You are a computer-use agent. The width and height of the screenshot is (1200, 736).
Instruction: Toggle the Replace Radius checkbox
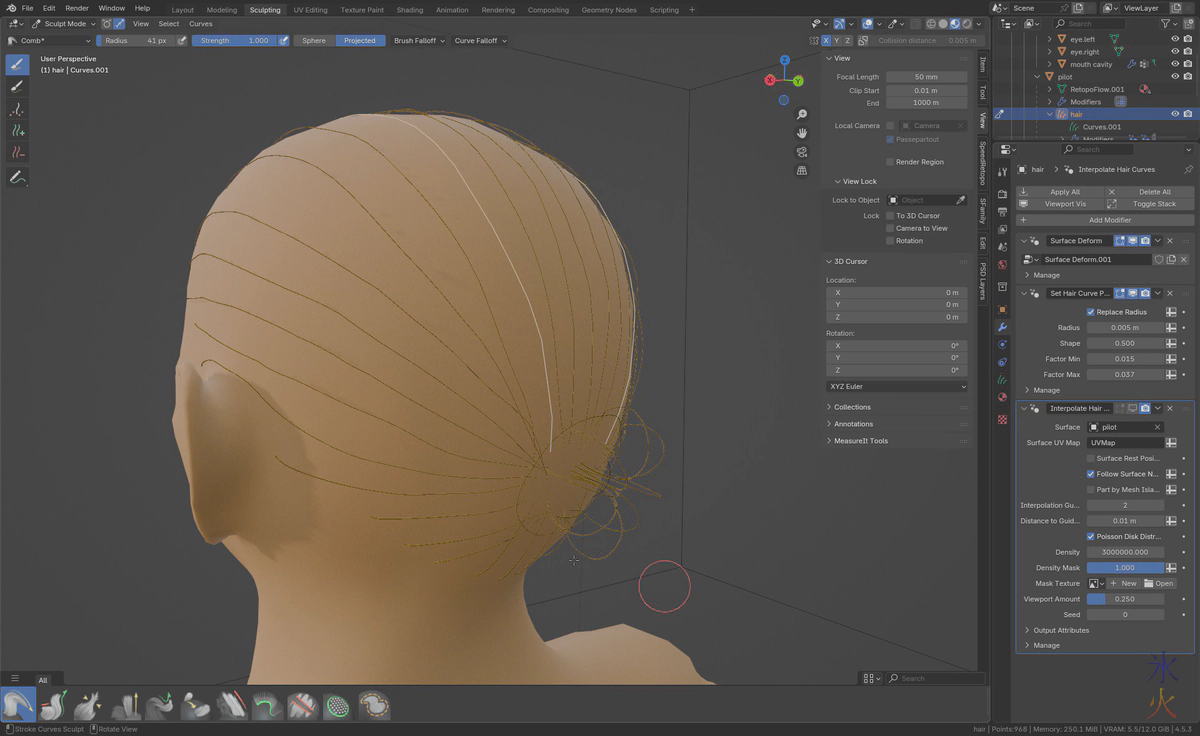1090,311
